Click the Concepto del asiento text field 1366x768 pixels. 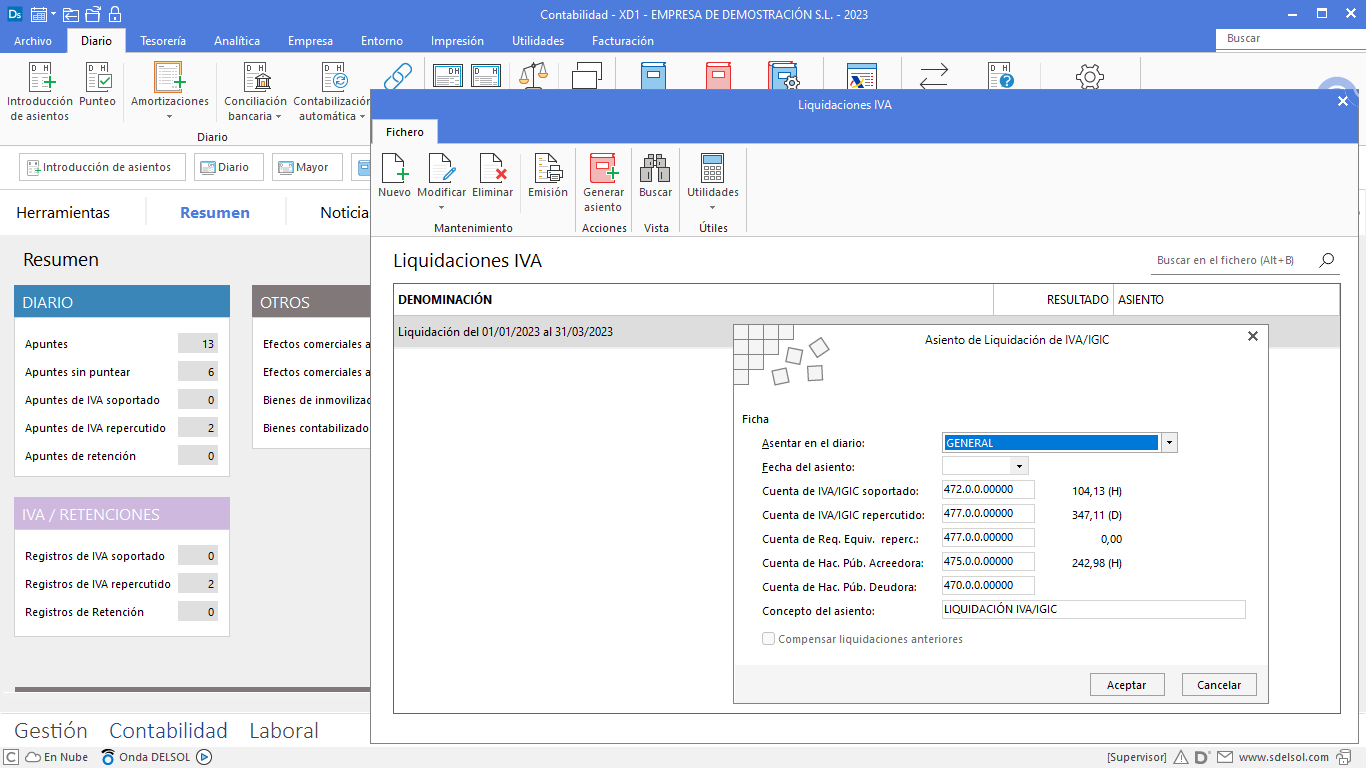pyautogui.click(x=1093, y=610)
